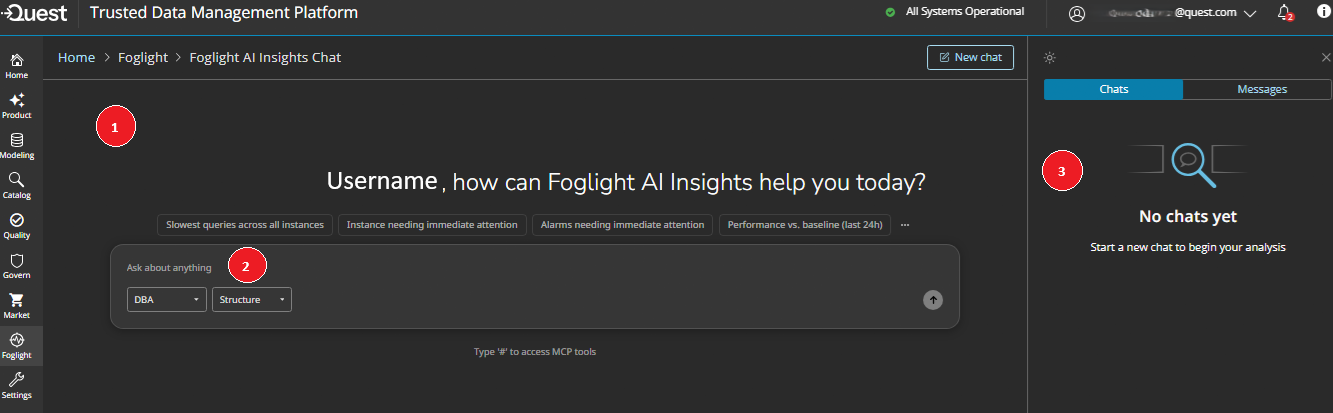Click the Ask about anything input field

click(535, 267)
